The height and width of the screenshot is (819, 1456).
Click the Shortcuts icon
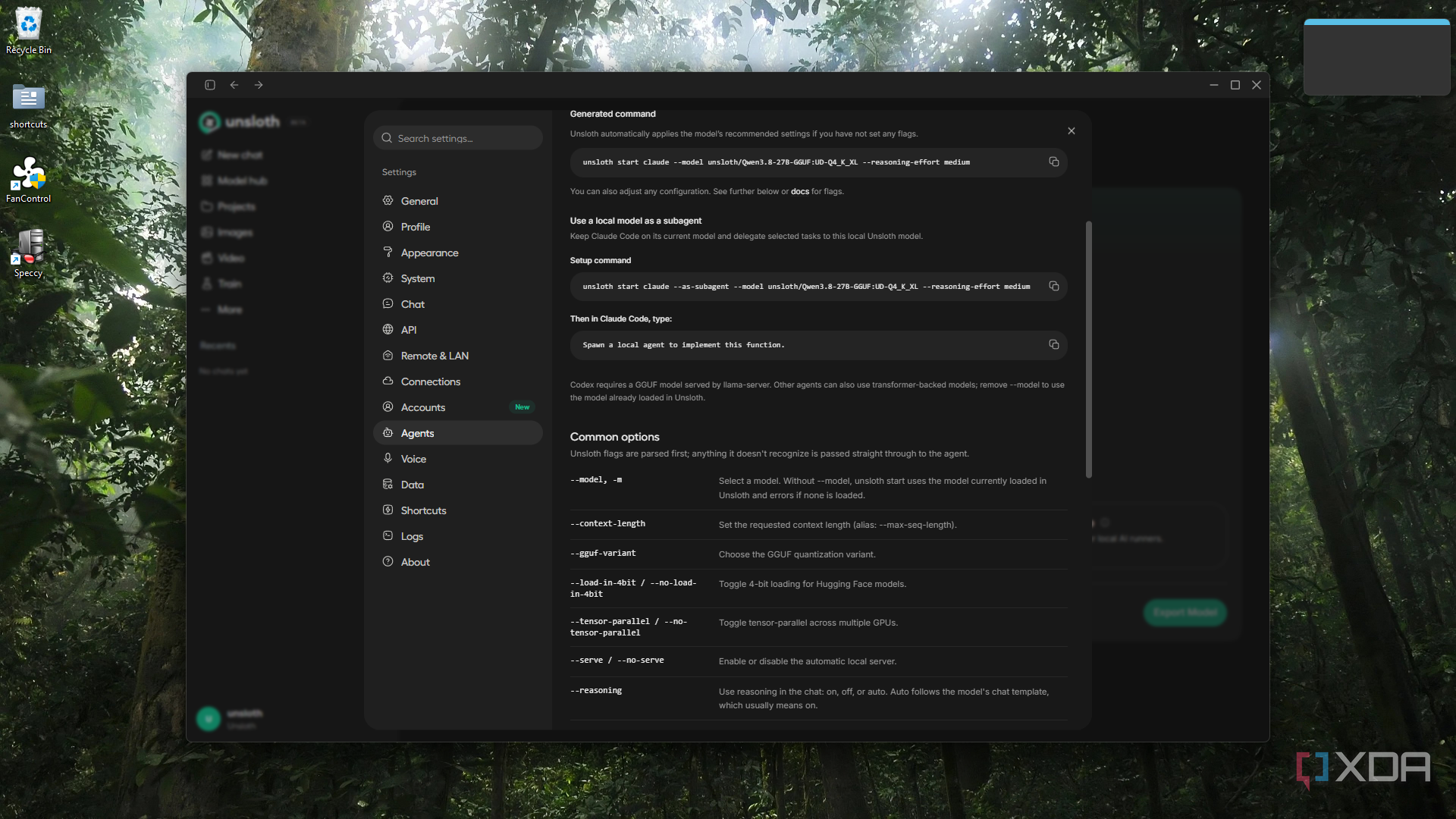coord(388,510)
